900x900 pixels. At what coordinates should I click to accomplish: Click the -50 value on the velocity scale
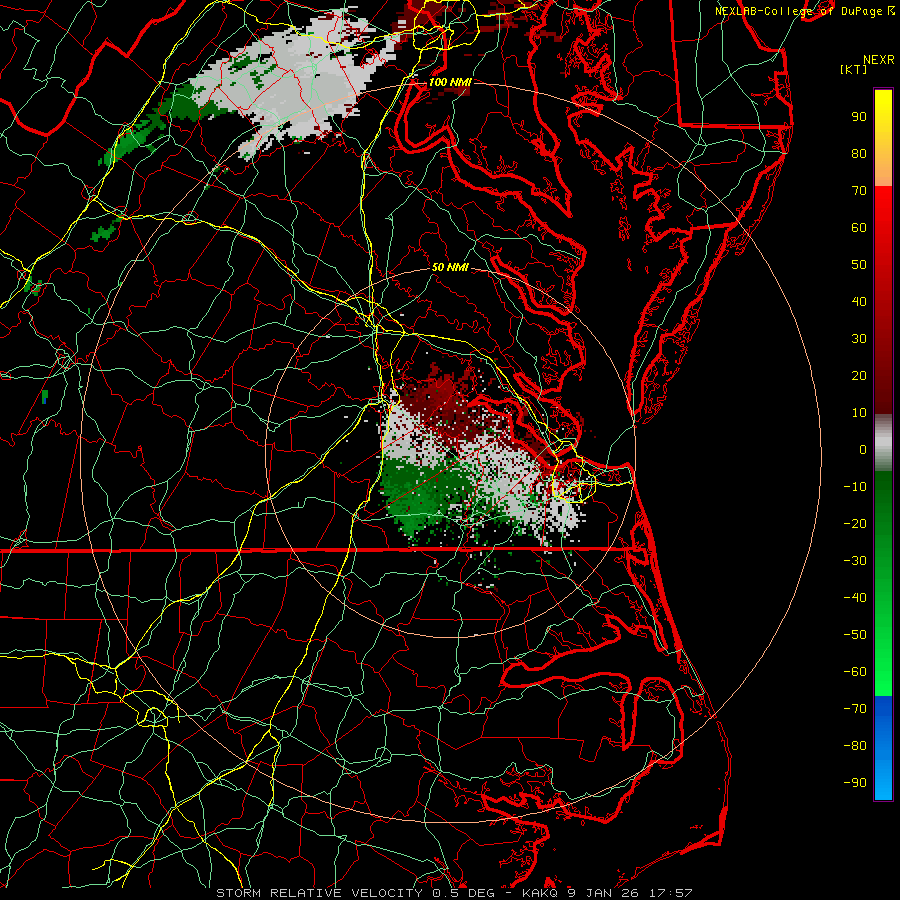[x=855, y=635]
